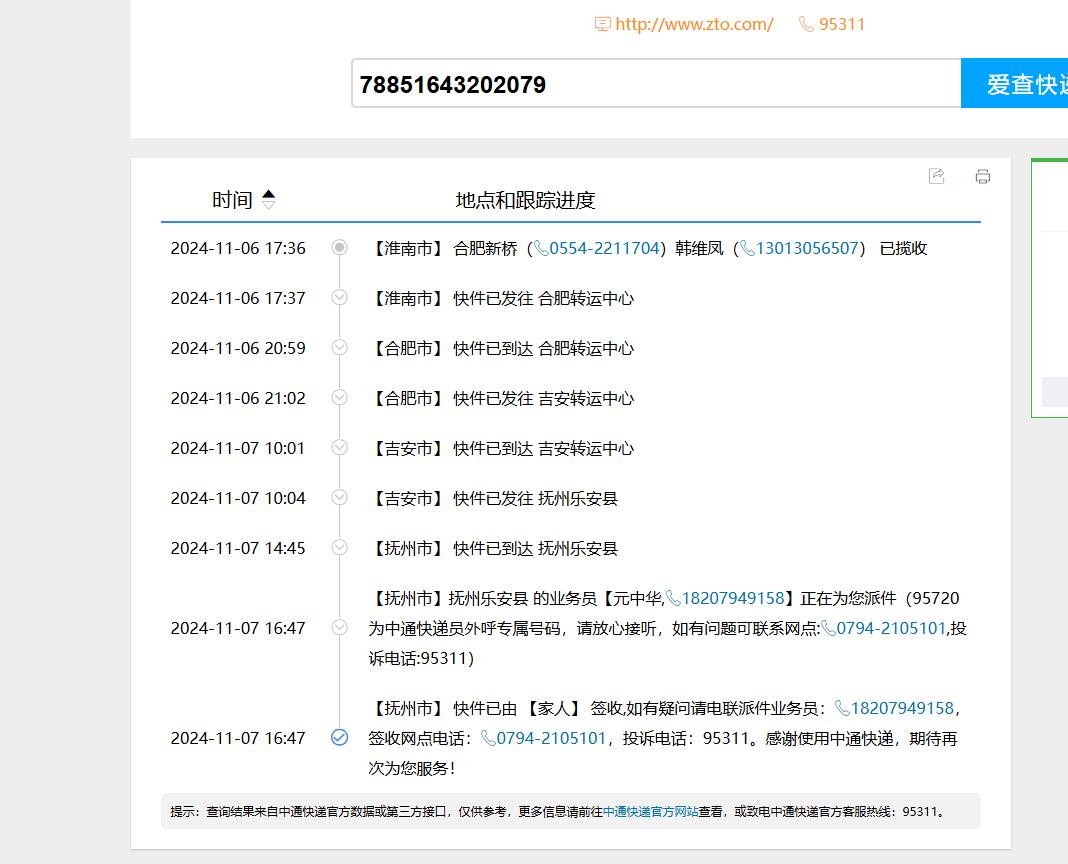Click the 时间 column header
1068x864 pixels.
(232, 200)
